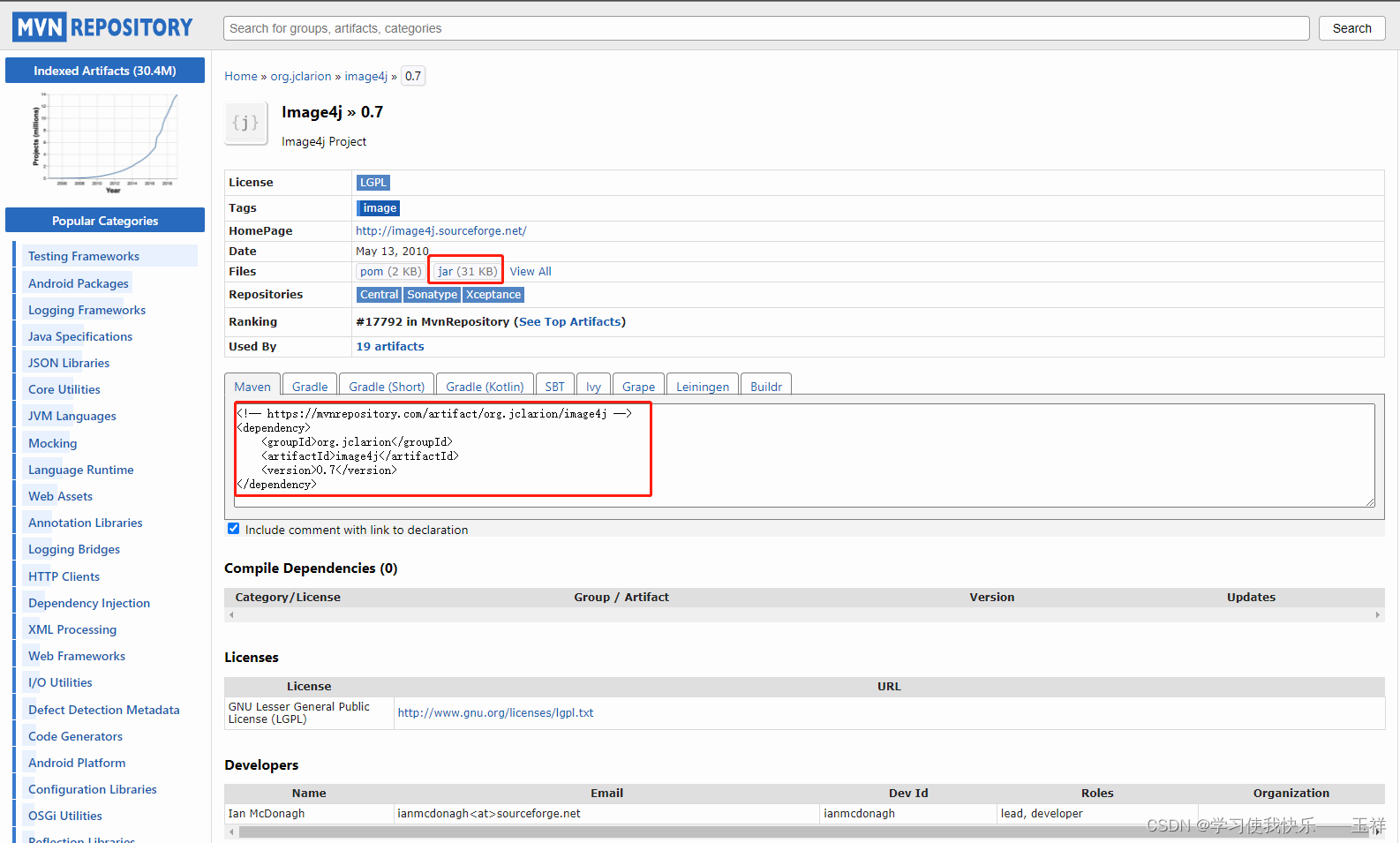Select the Gradle (Short) tab
The height and width of the screenshot is (843, 1400).
pos(387,387)
